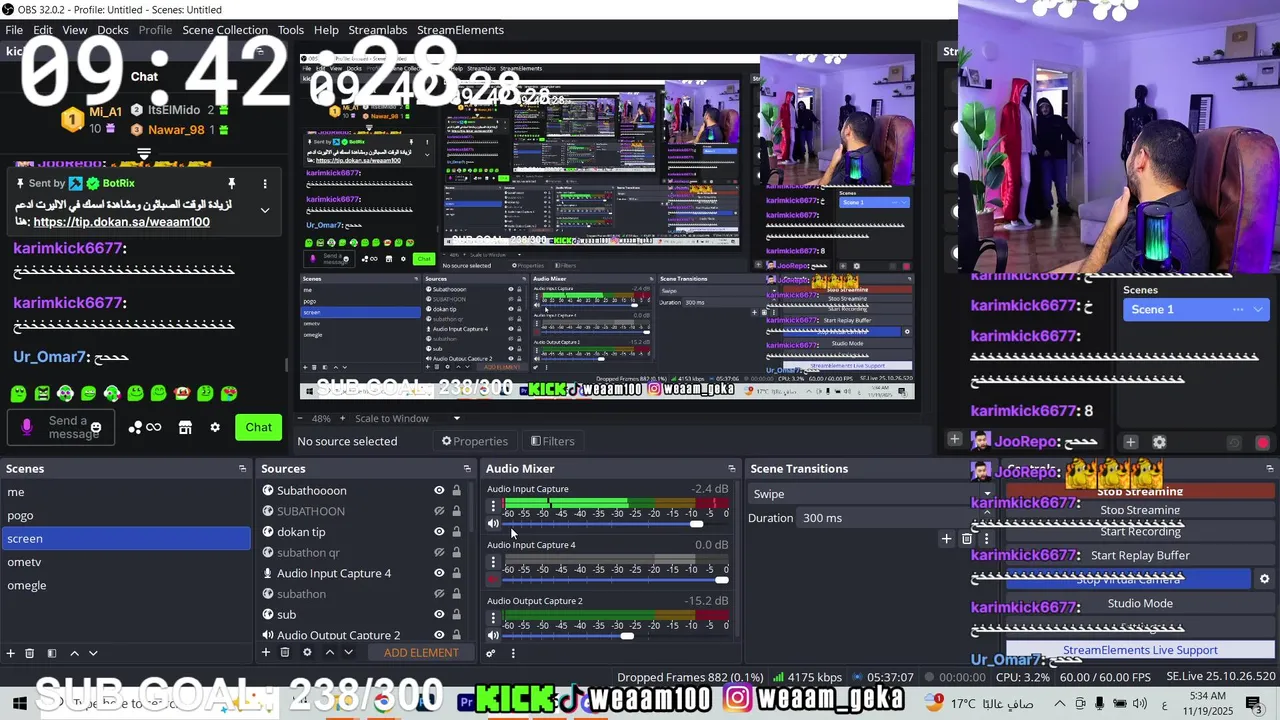
Task: Add a new scene with plus icon
Action: (x=11, y=653)
